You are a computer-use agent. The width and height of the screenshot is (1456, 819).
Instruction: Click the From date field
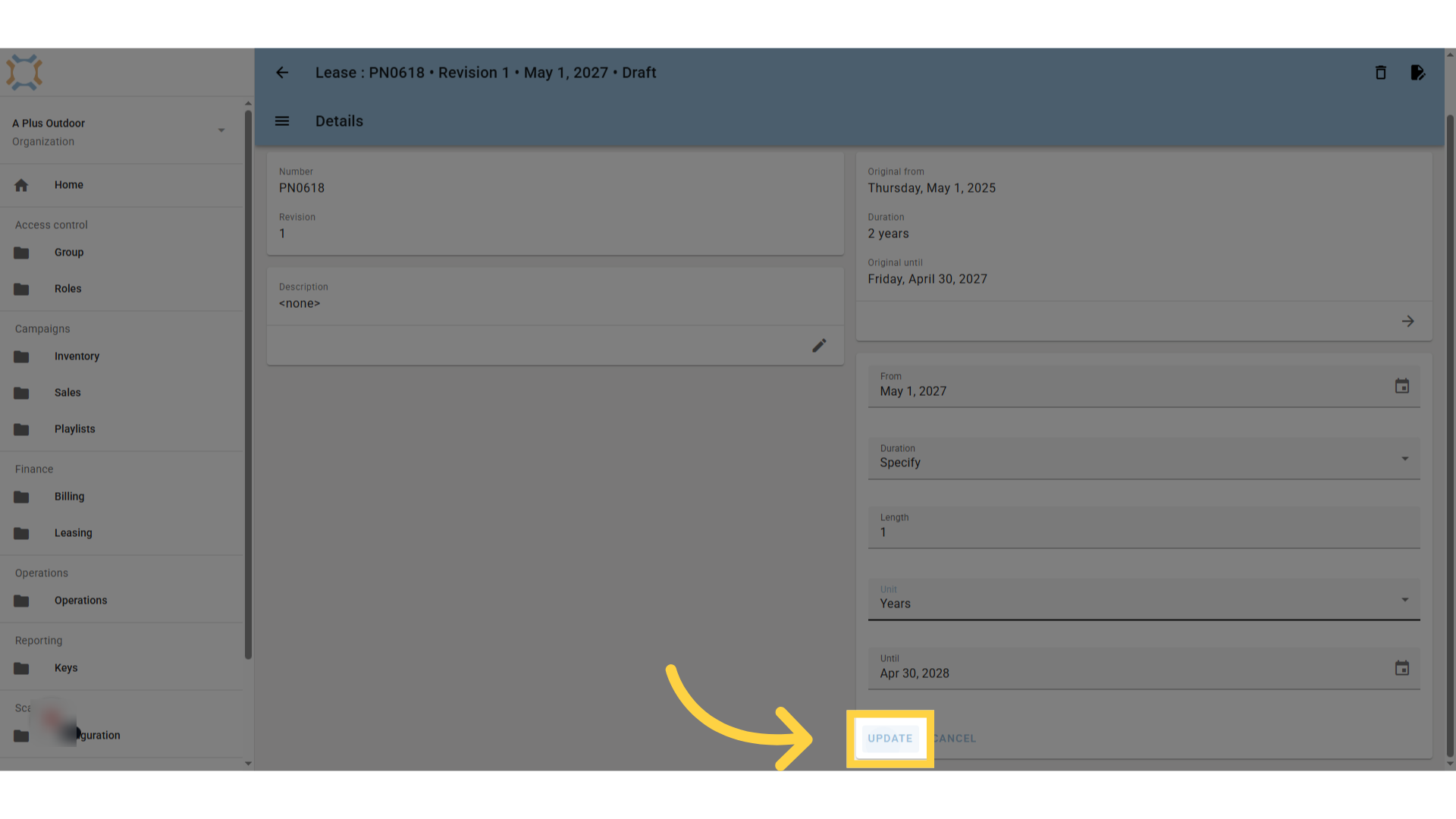pyautogui.click(x=1144, y=387)
